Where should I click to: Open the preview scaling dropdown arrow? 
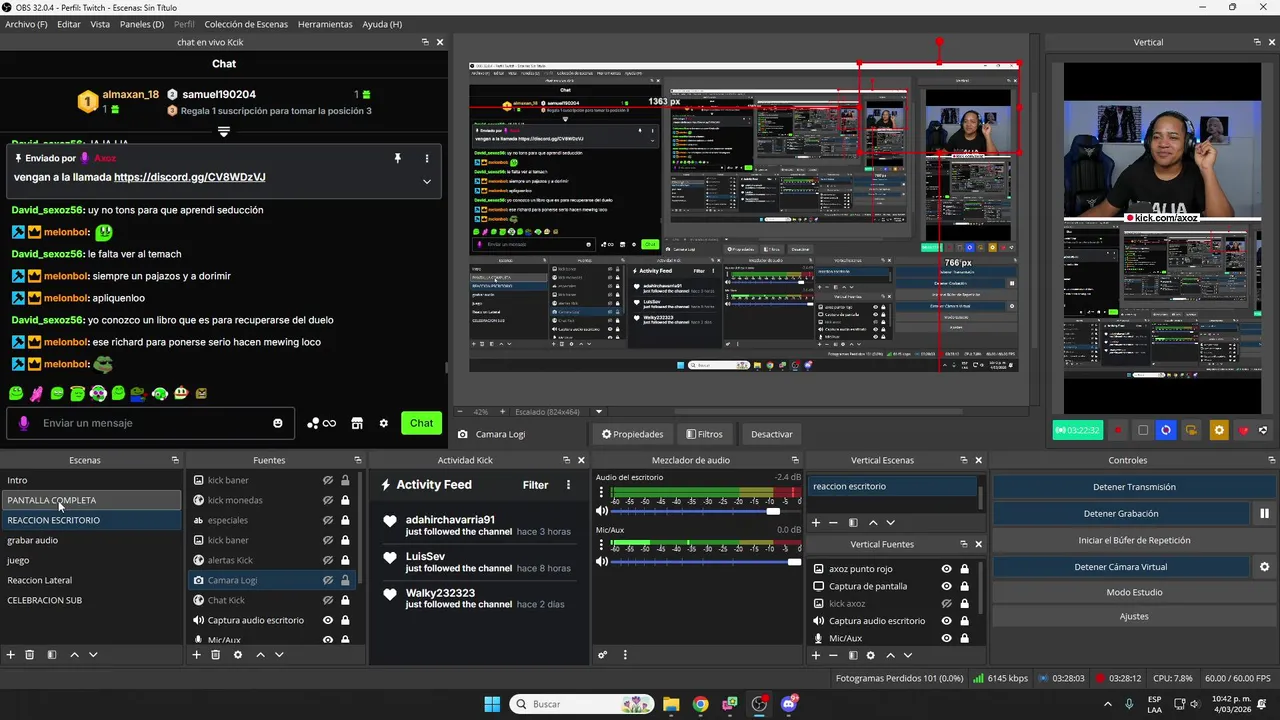click(599, 411)
